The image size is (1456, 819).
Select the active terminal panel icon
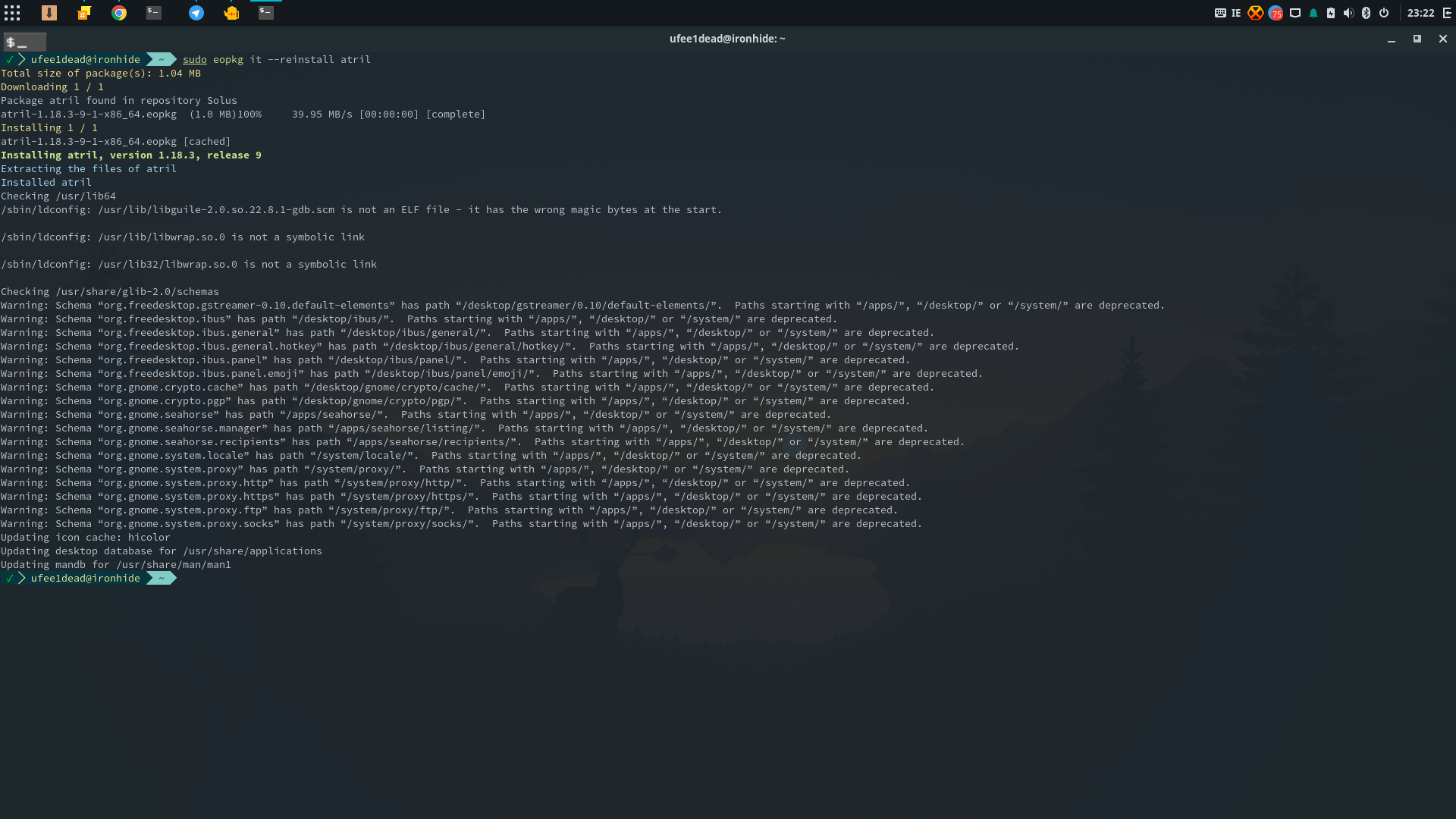coord(266,13)
